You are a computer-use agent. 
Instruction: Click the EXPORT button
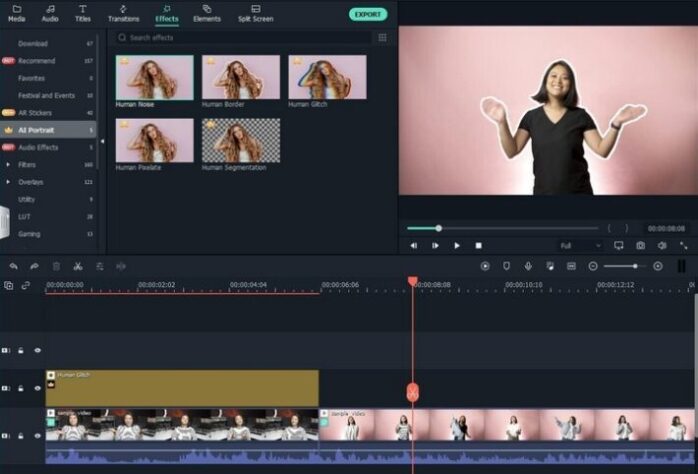click(x=368, y=14)
